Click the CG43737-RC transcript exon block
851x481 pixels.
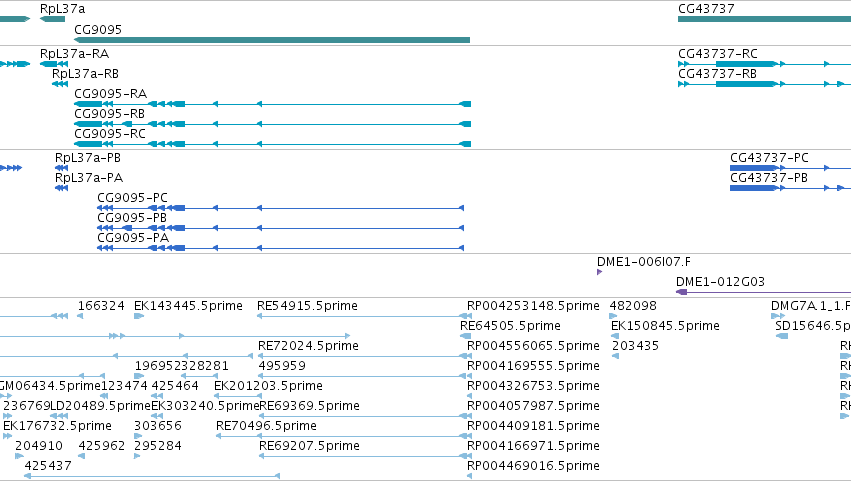click(x=746, y=64)
